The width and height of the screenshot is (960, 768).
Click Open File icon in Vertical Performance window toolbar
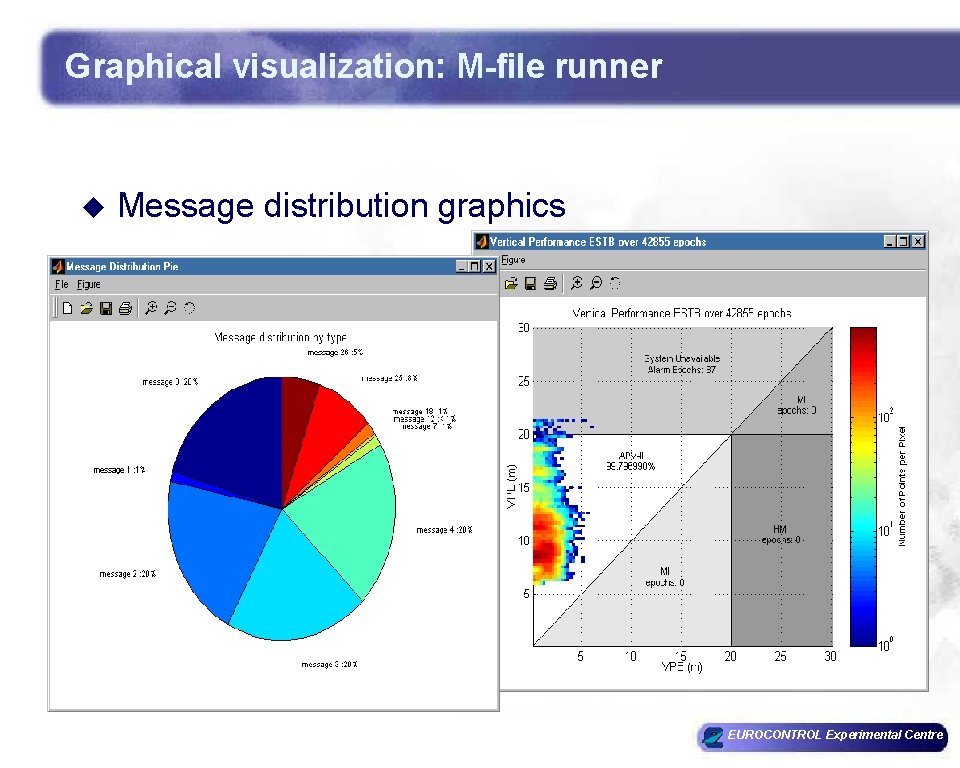coord(511,283)
